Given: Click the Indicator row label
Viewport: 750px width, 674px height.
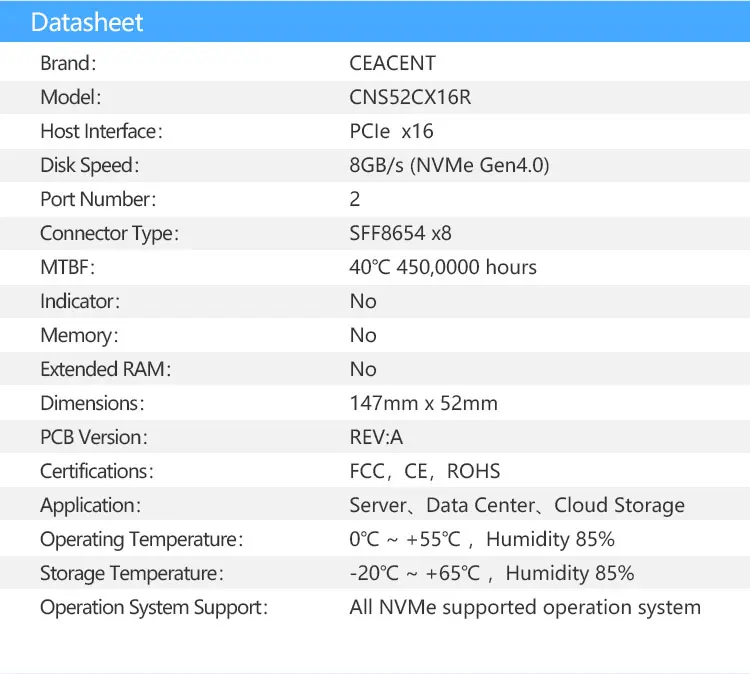Looking at the screenshot, I should (80, 301).
